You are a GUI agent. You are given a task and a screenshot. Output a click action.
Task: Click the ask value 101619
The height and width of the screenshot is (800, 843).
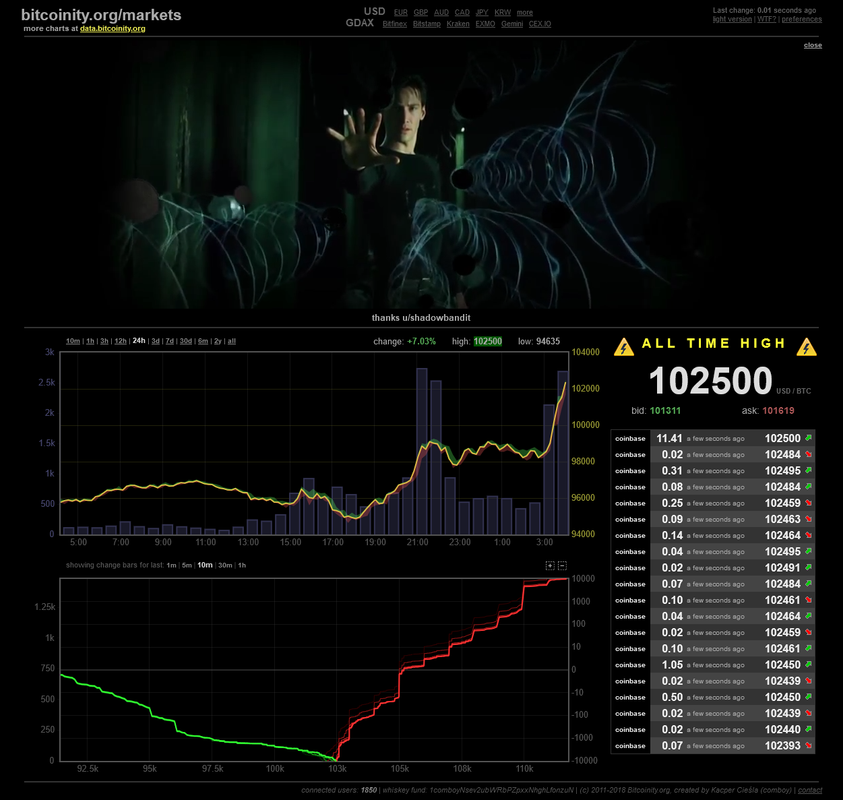point(778,411)
